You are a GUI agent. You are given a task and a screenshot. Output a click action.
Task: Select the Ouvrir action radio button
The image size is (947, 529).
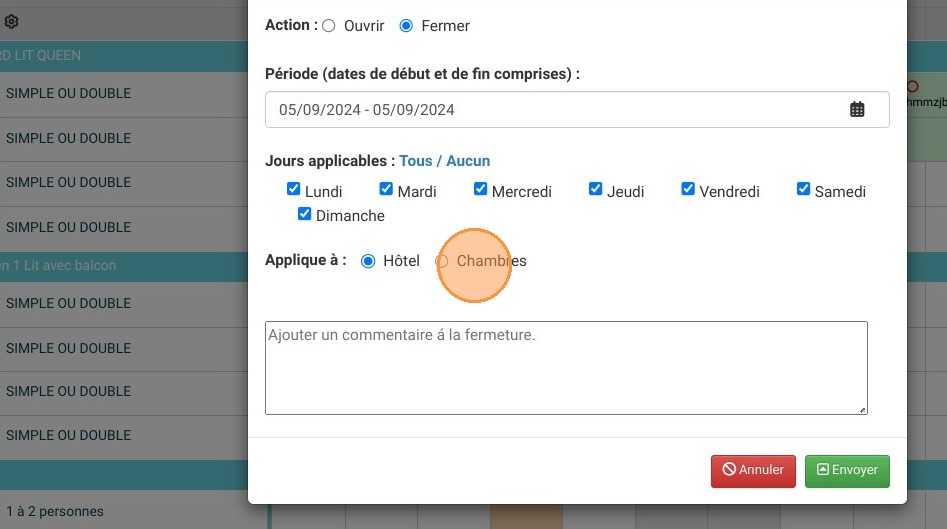coord(329,26)
